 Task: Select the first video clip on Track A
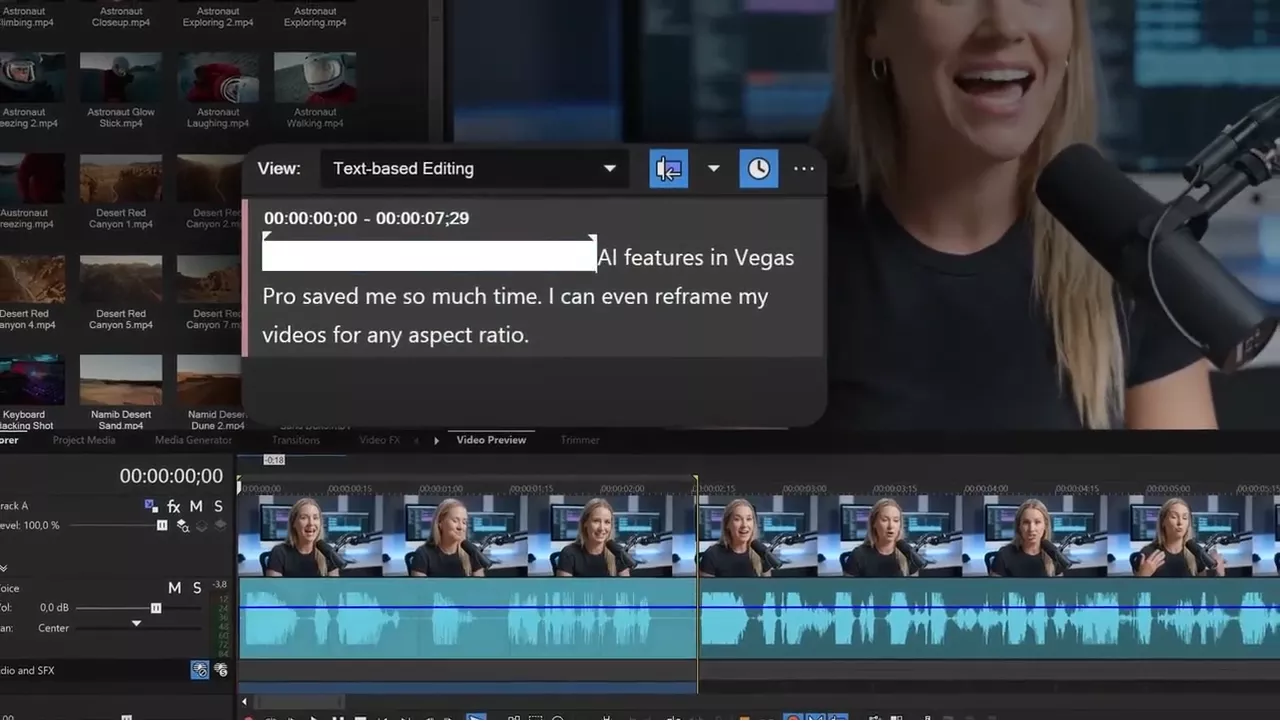pos(467,537)
